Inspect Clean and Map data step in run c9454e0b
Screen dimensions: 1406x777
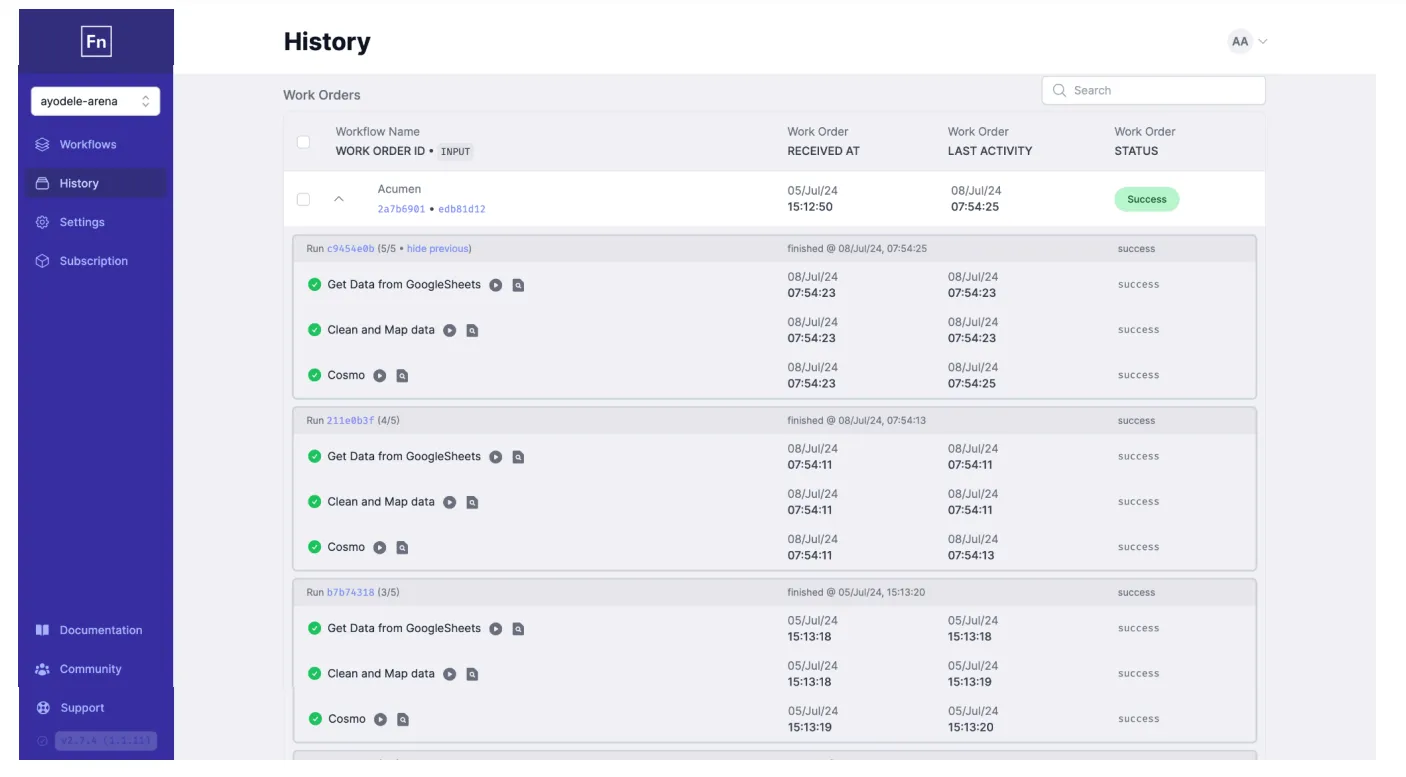coord(472,330)
